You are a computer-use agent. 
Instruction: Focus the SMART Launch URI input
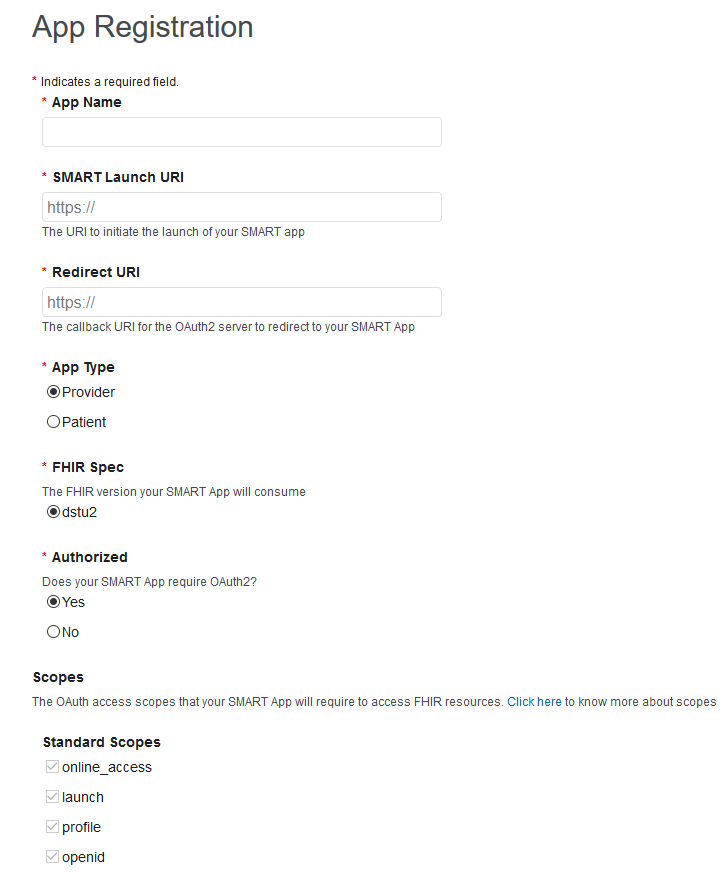[241, 207]
